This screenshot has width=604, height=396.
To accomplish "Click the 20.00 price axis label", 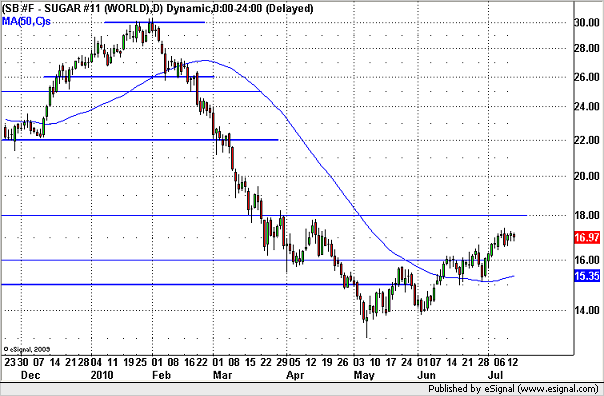I will [x=587, y=176].
